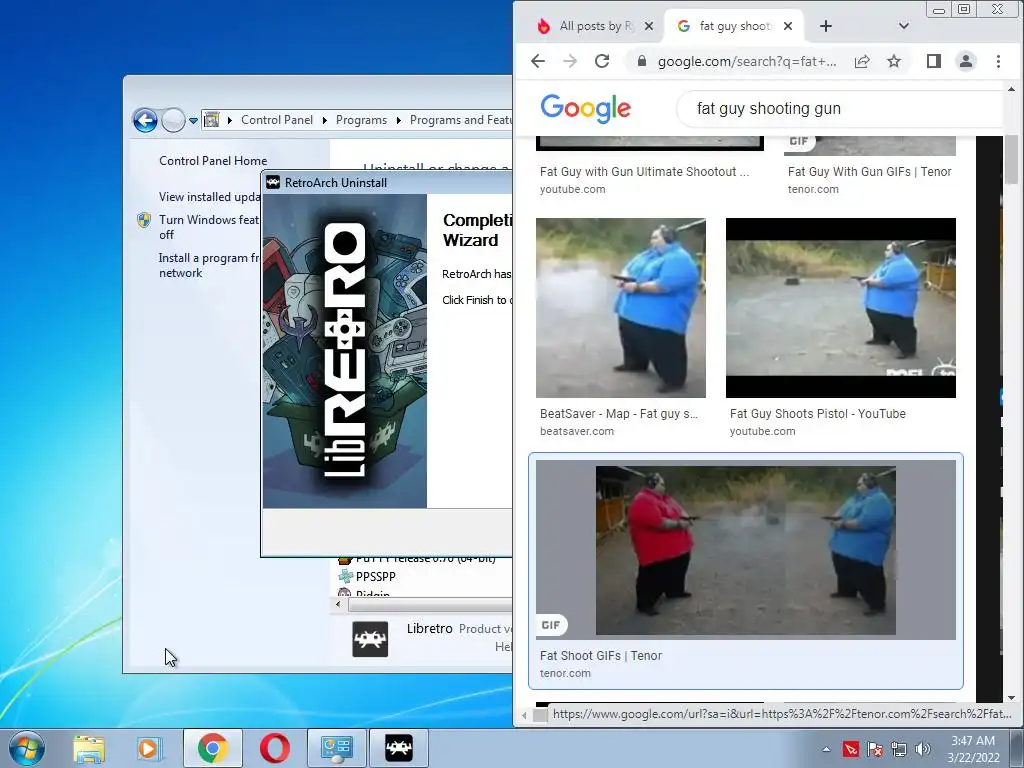Click Chrome address bar URL
This screenshot has height=768, width=1024.
(746, 61)
